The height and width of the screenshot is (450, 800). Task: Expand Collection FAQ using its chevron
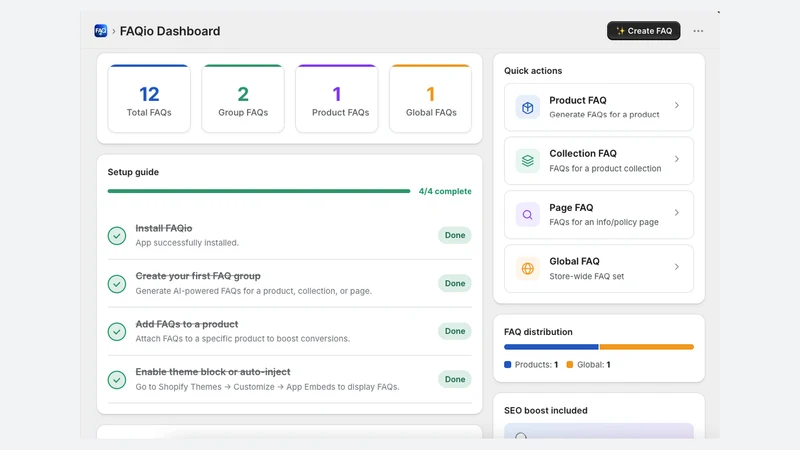pos(677,159)
